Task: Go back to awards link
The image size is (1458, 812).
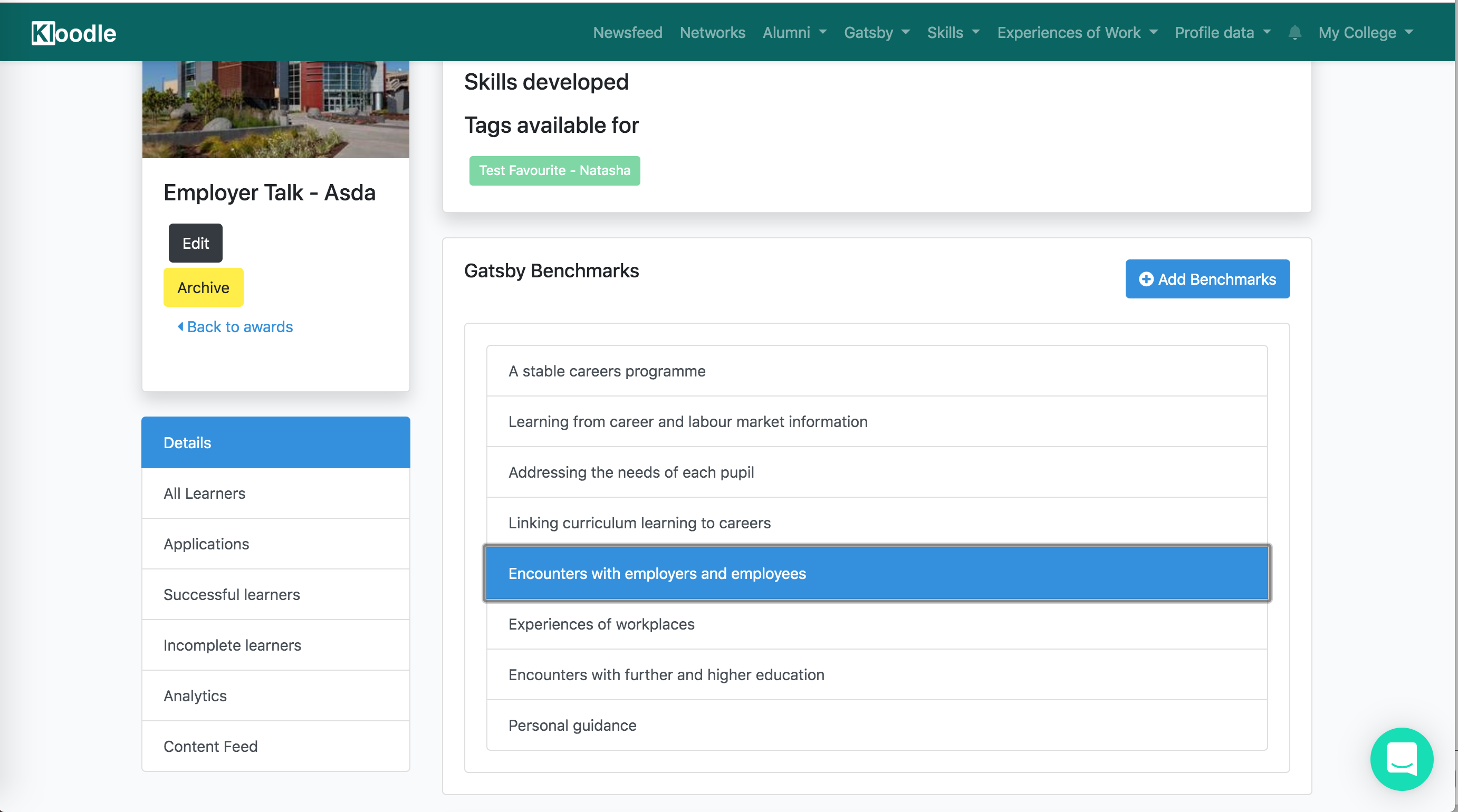Action: (x=235, y=326)
